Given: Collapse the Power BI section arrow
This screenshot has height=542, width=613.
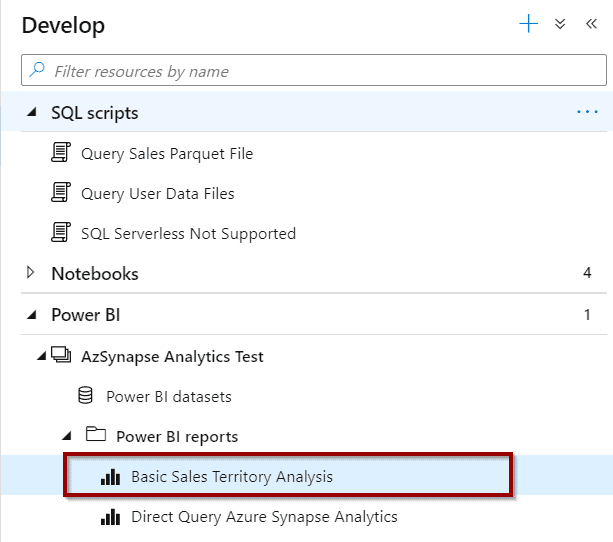Looking at the screenshot, I should [32, 315].
